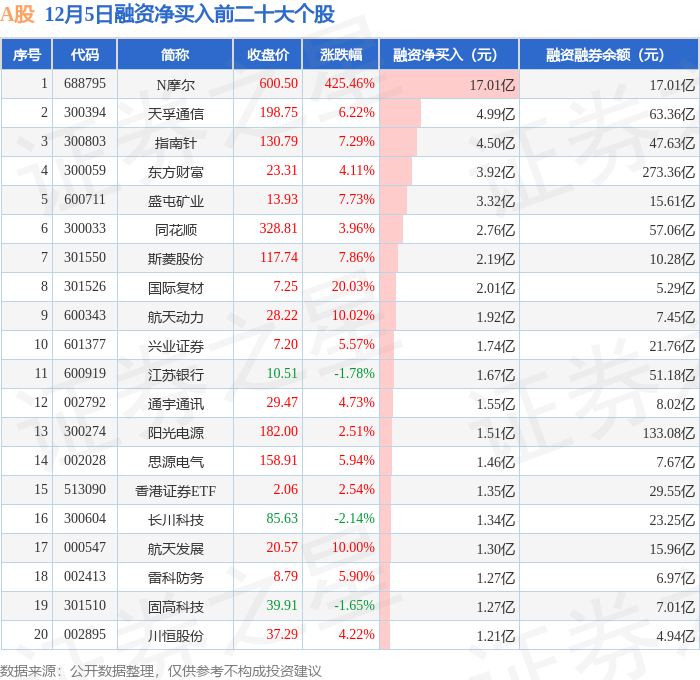Image resolution: width=700 pixels, height=680 pixels.
Task: Select stock name 阳光电源
Action: 175,433
